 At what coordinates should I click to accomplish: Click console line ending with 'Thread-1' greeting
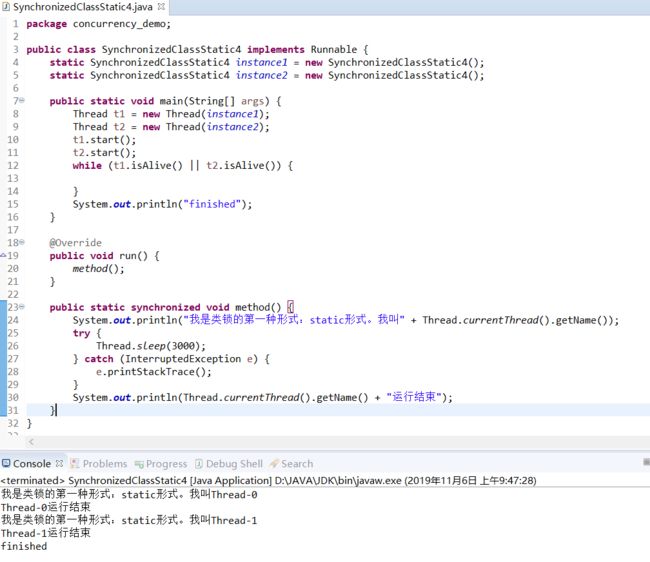pyautogui.click(x=129, y=520)
